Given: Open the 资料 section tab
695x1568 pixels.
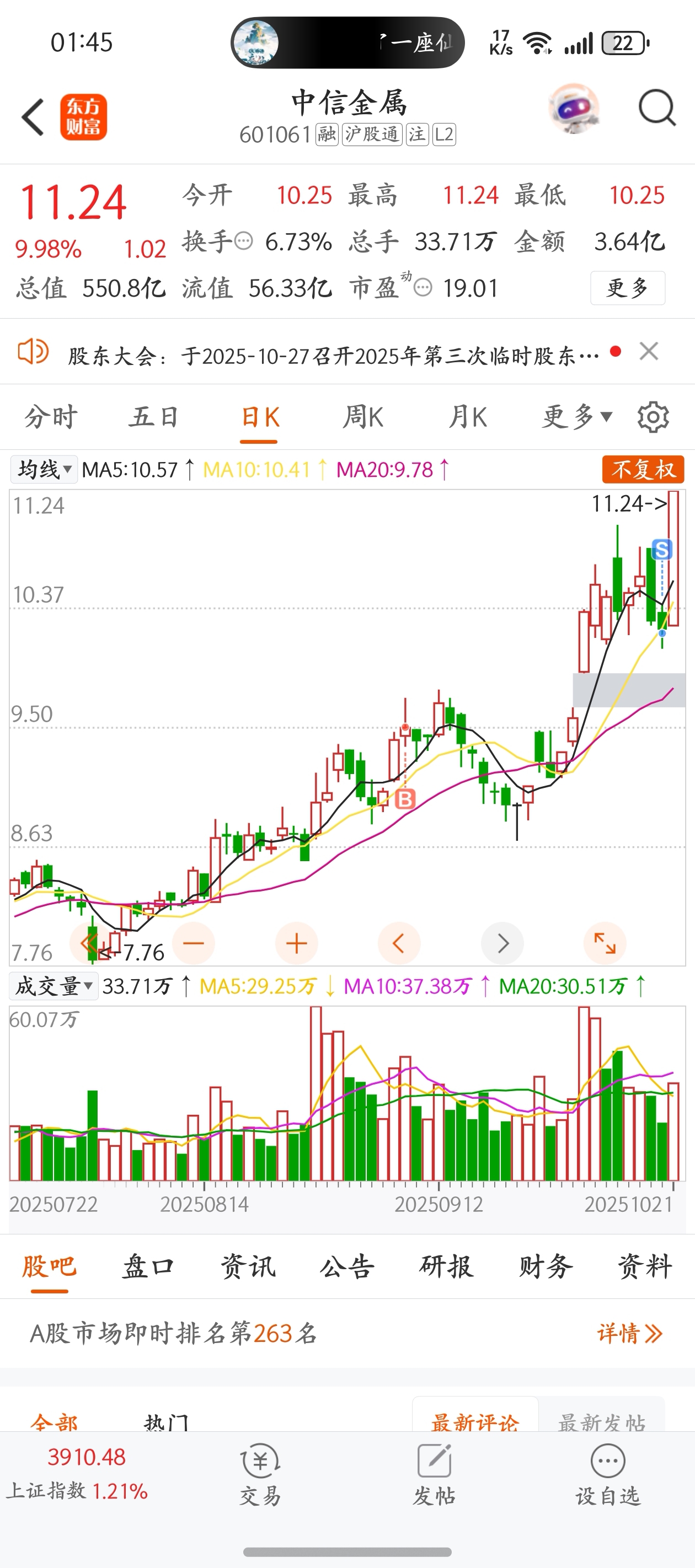Looking at the screenshot, I should point(645,1267).
